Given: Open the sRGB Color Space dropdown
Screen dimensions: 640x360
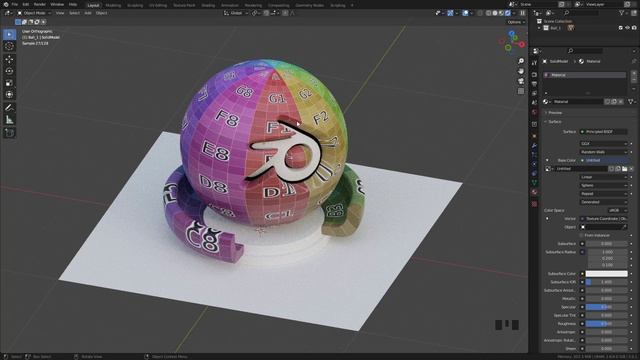Looking at the screenshot, I should 618,210.
